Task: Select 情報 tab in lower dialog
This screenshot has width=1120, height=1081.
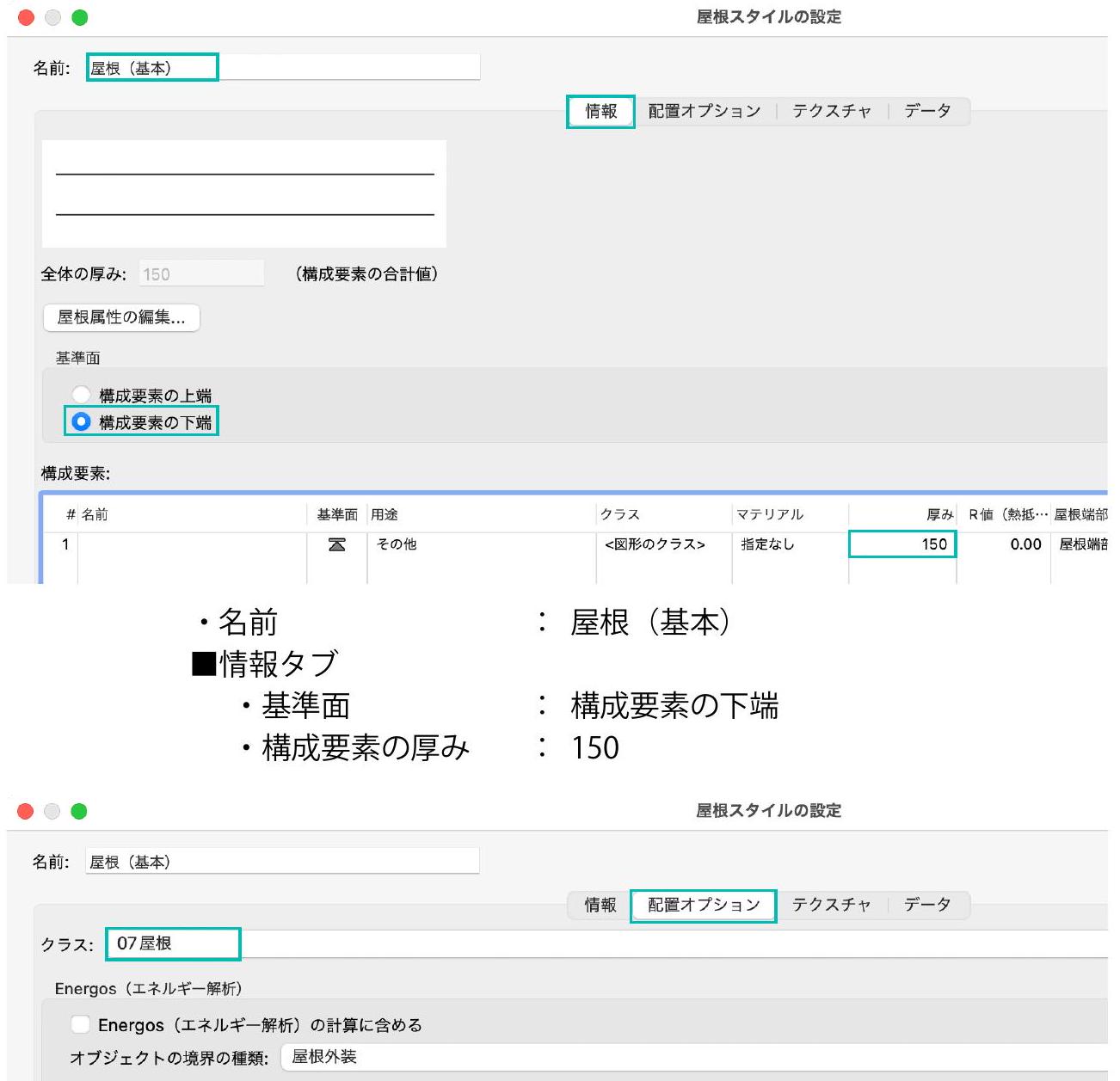Action: [600, 905]
